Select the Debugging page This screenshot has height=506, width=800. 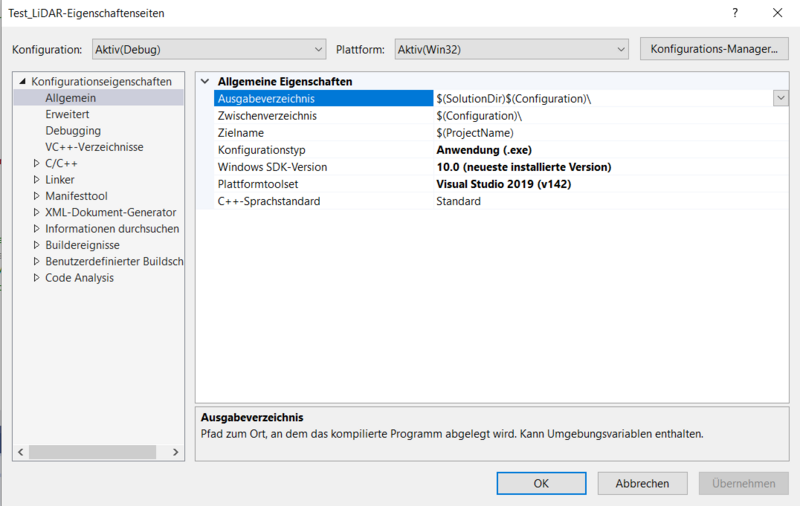click(x=73, y=131)
